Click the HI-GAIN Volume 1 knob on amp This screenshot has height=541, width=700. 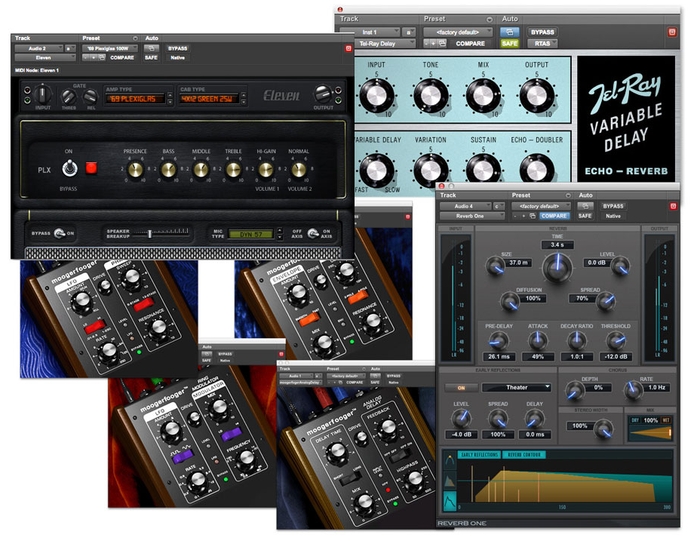point(266,170)
